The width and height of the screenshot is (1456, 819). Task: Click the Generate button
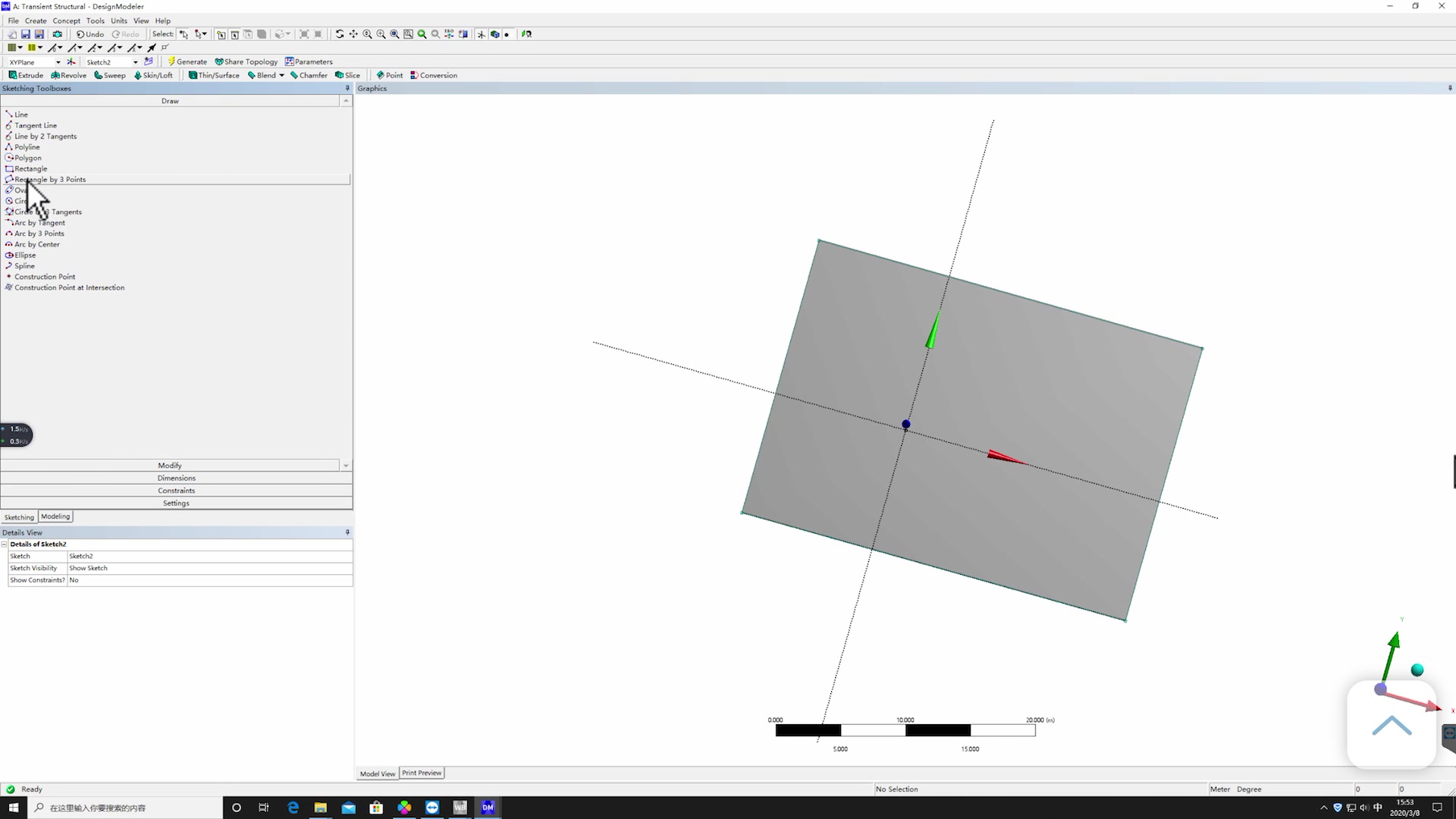pos(187,61)
